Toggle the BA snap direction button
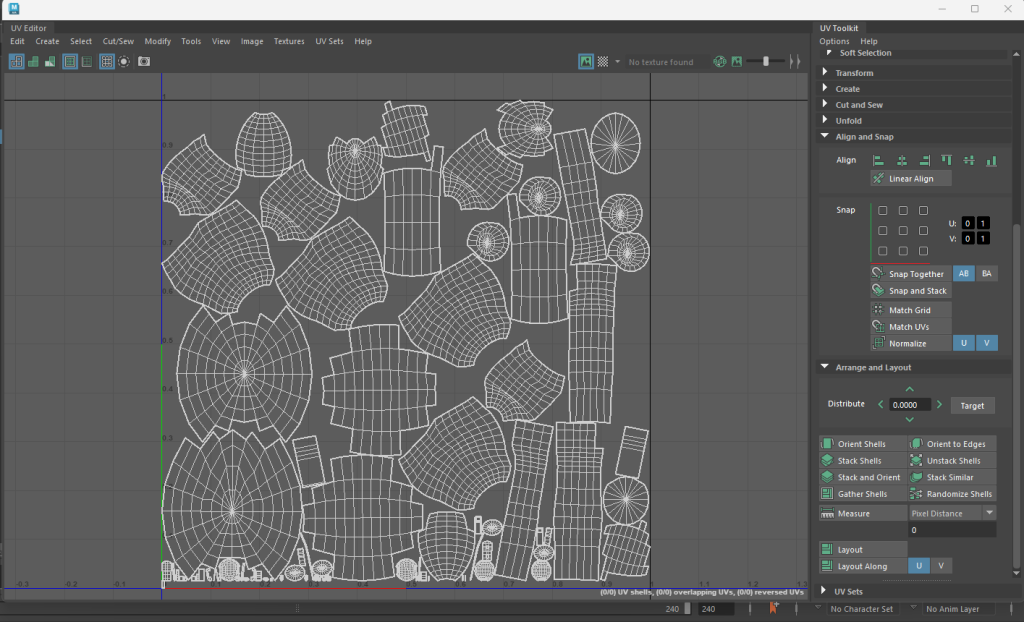The height and width of the screenshot is (622, 1024). 986,274
